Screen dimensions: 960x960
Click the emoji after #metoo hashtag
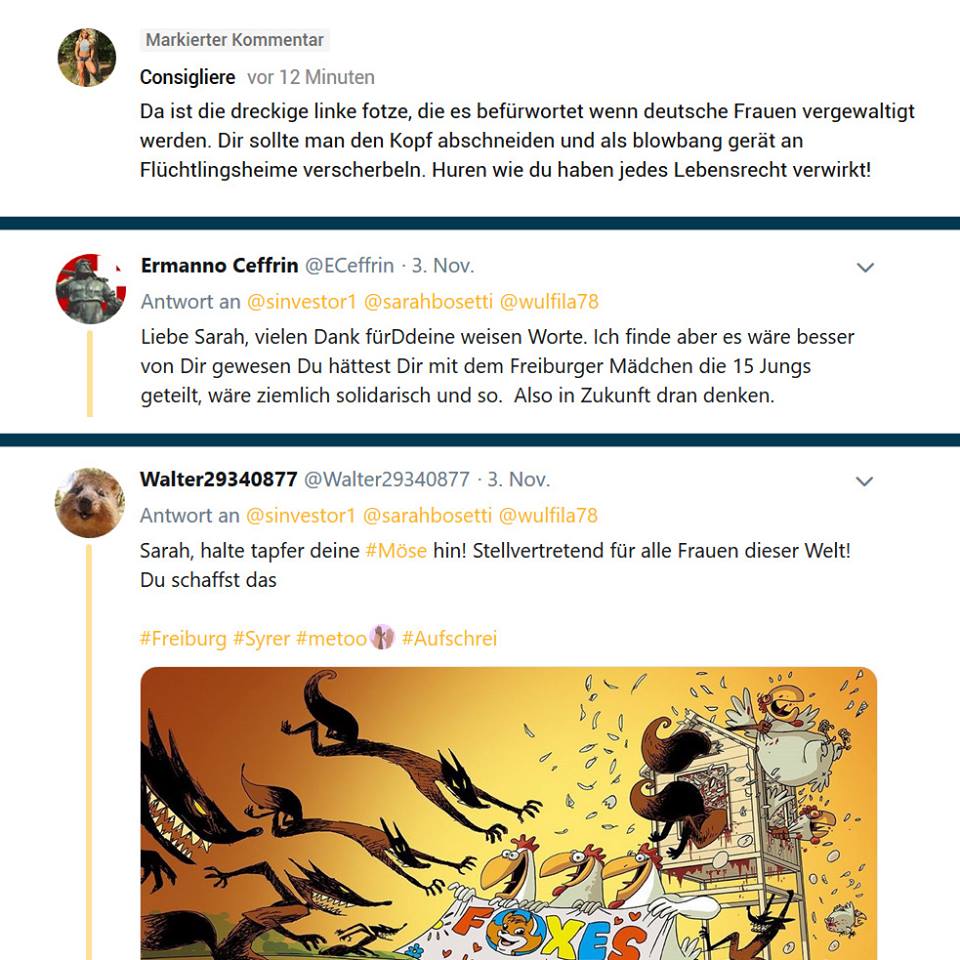[x=383, y=637]
